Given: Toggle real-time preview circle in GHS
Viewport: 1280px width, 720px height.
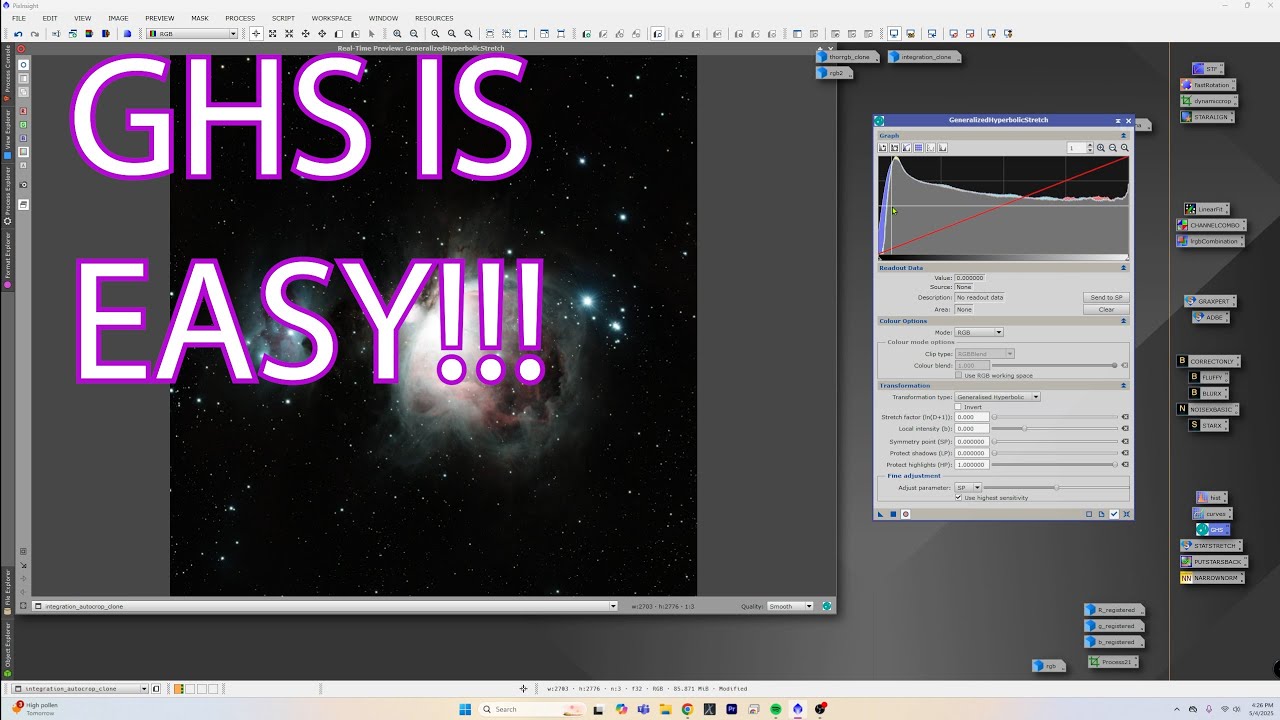Looking at the screenshot, I should (x=906, y=514).
